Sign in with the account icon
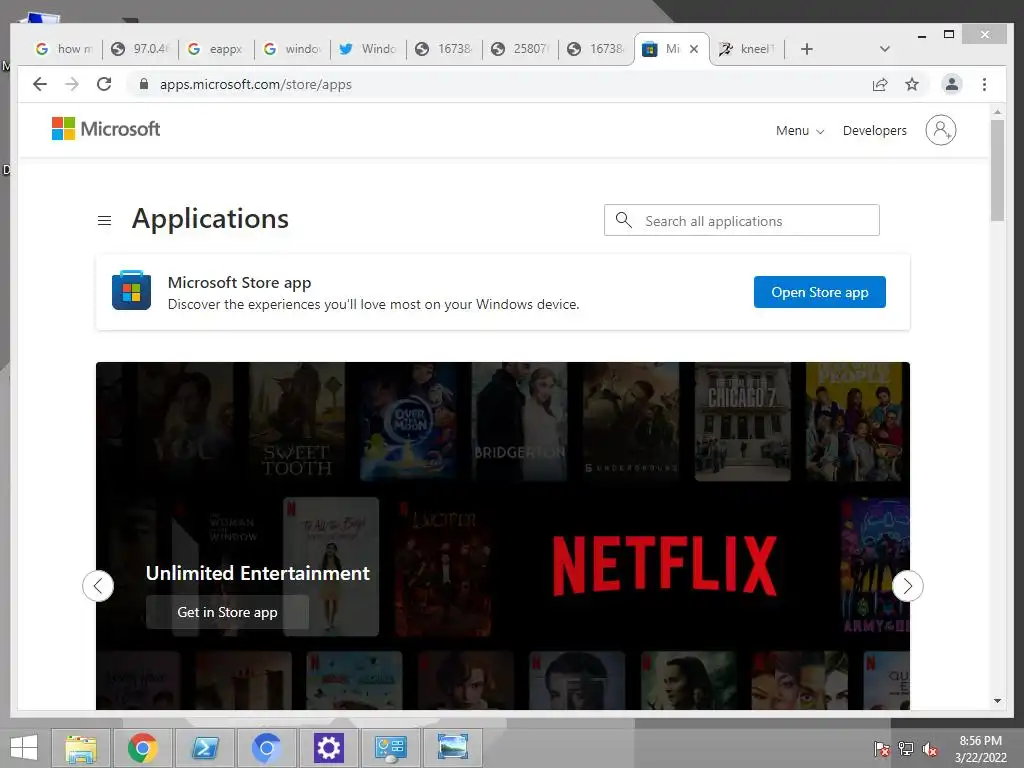This screenshot has width=1024, height=768. pos(940,130)
